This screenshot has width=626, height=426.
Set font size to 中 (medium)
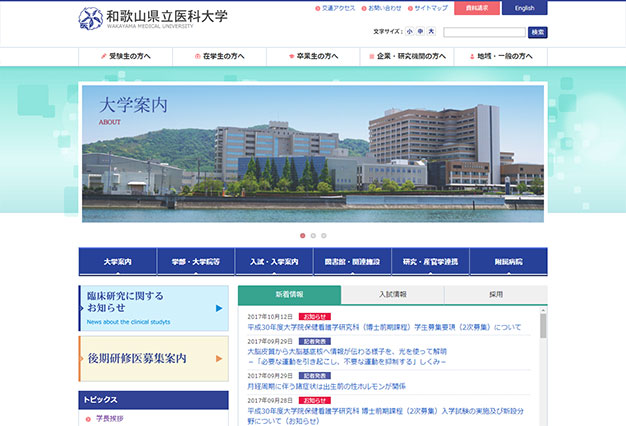420,32
